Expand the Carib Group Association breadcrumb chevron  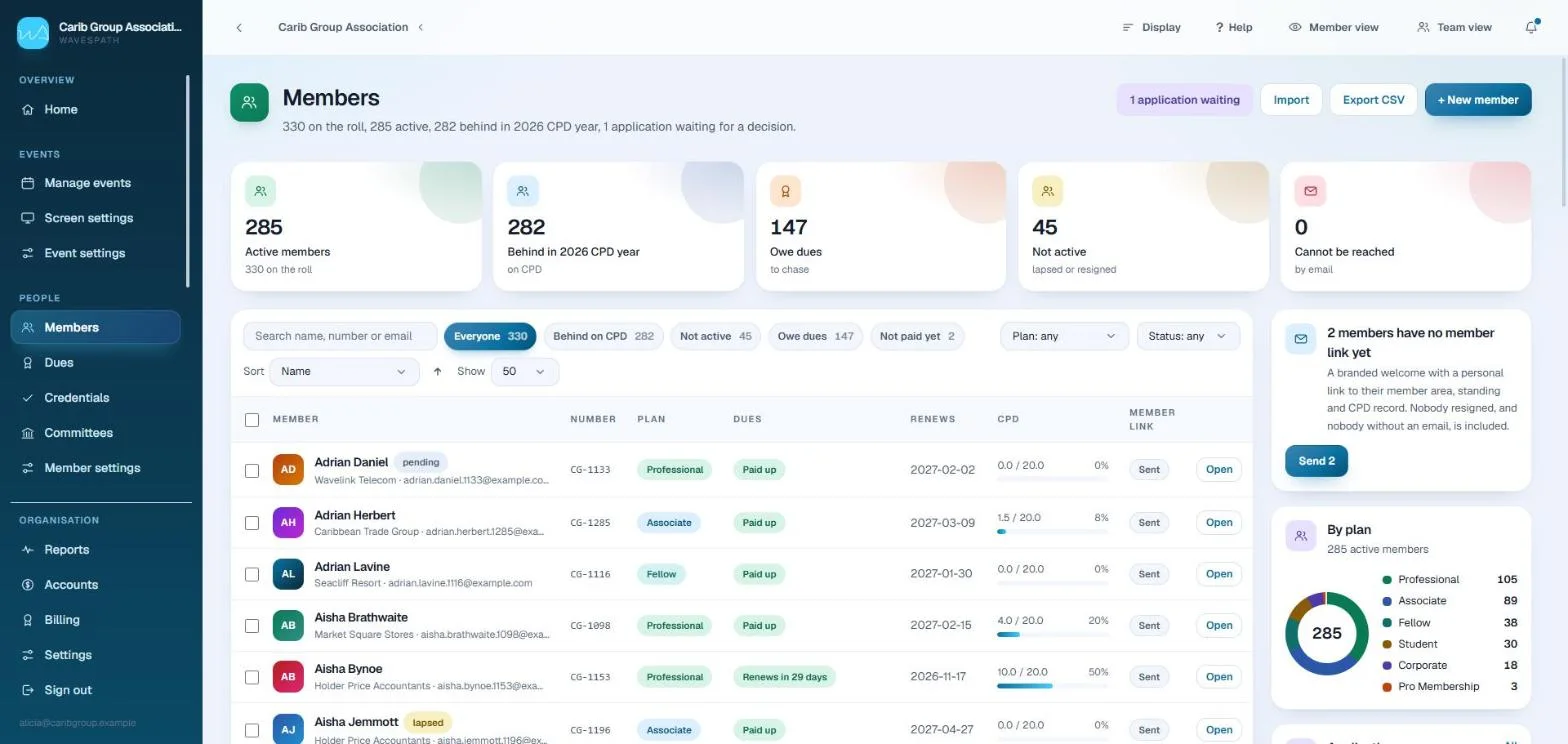point(421,27)
